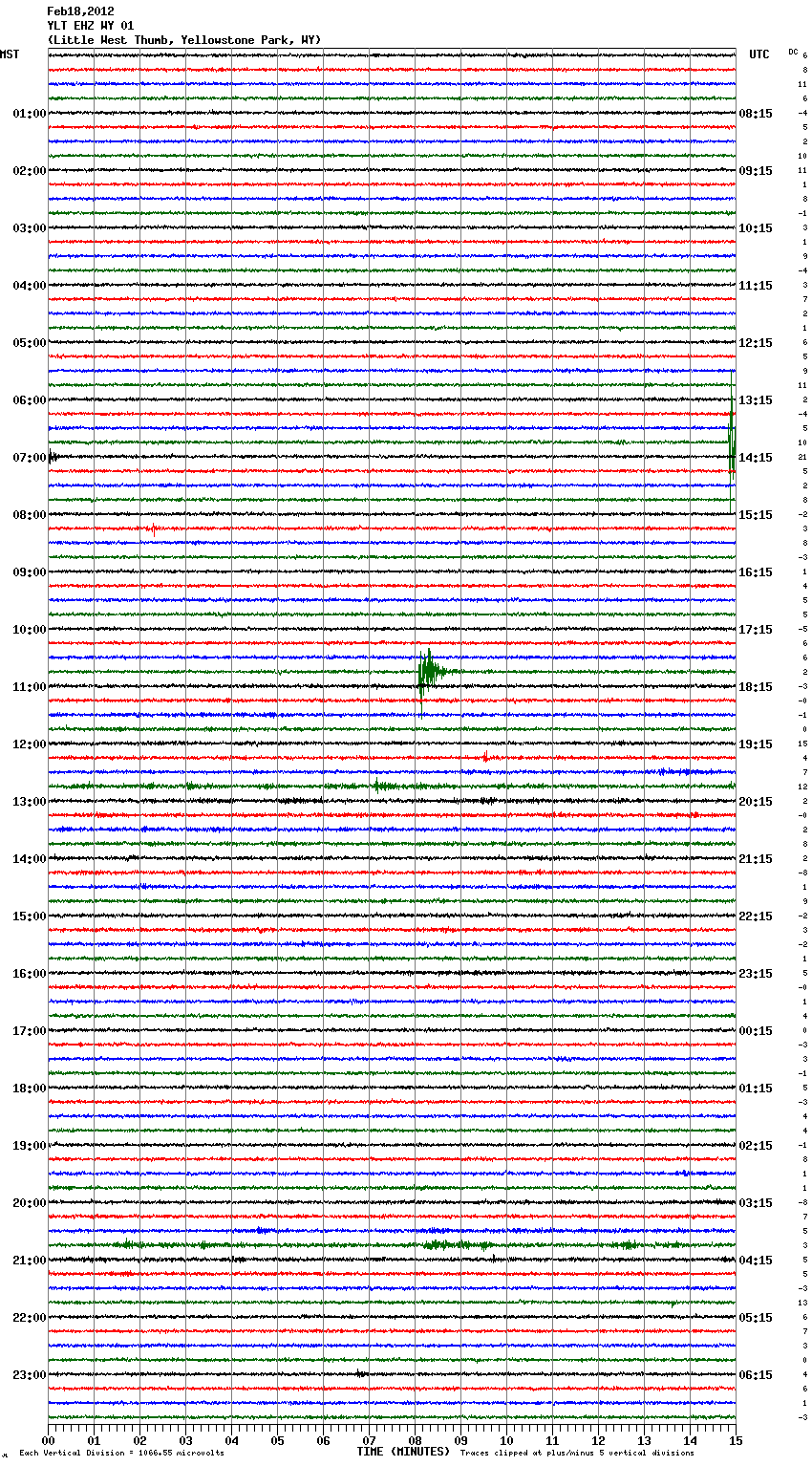This screenshot has width=812, height=1466.
Task: Select the 12:00 MST hour label
Action: click(x=30, y=744)
